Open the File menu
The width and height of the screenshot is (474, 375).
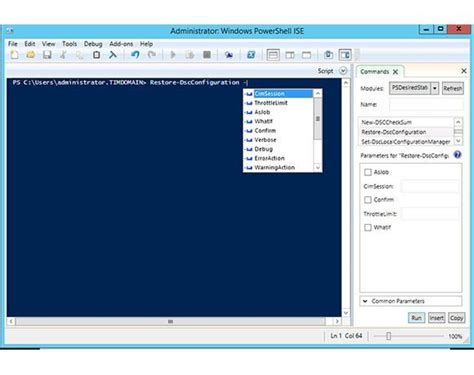(x=13, y=44)
